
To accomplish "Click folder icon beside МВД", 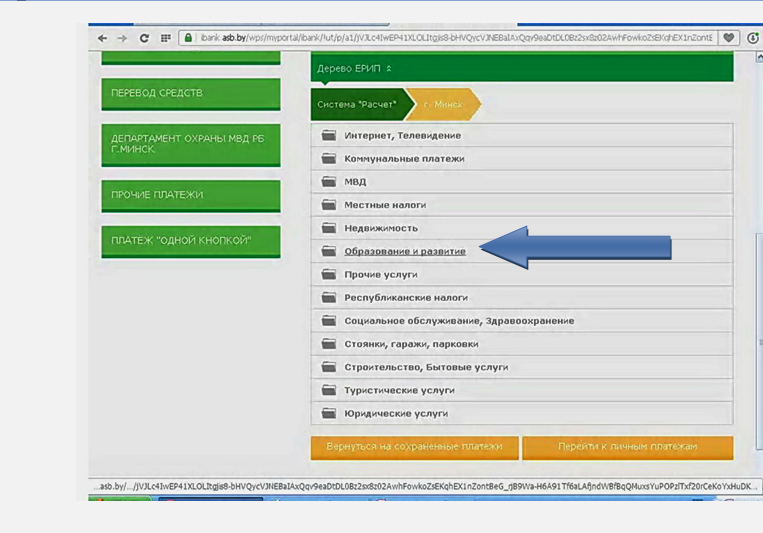I will click(x=328, y=182).
